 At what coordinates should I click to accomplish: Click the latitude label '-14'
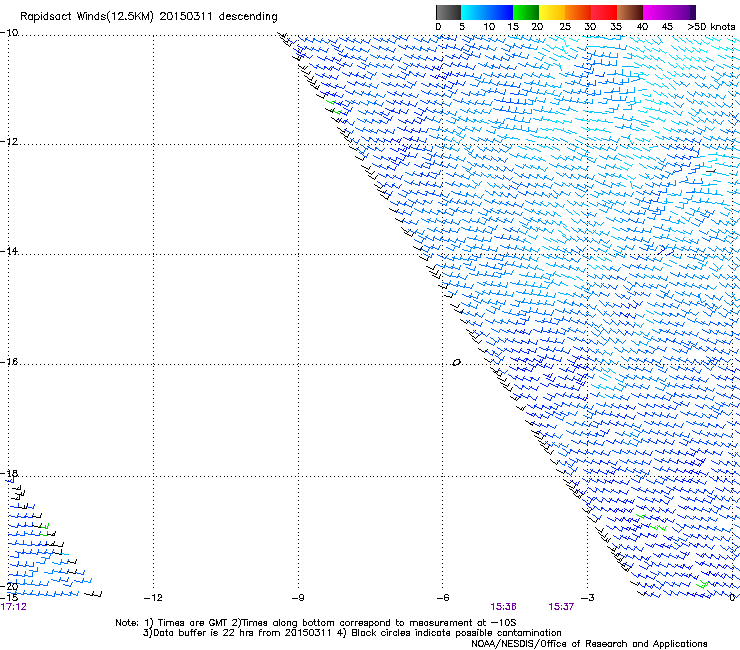tap(9, 251)
